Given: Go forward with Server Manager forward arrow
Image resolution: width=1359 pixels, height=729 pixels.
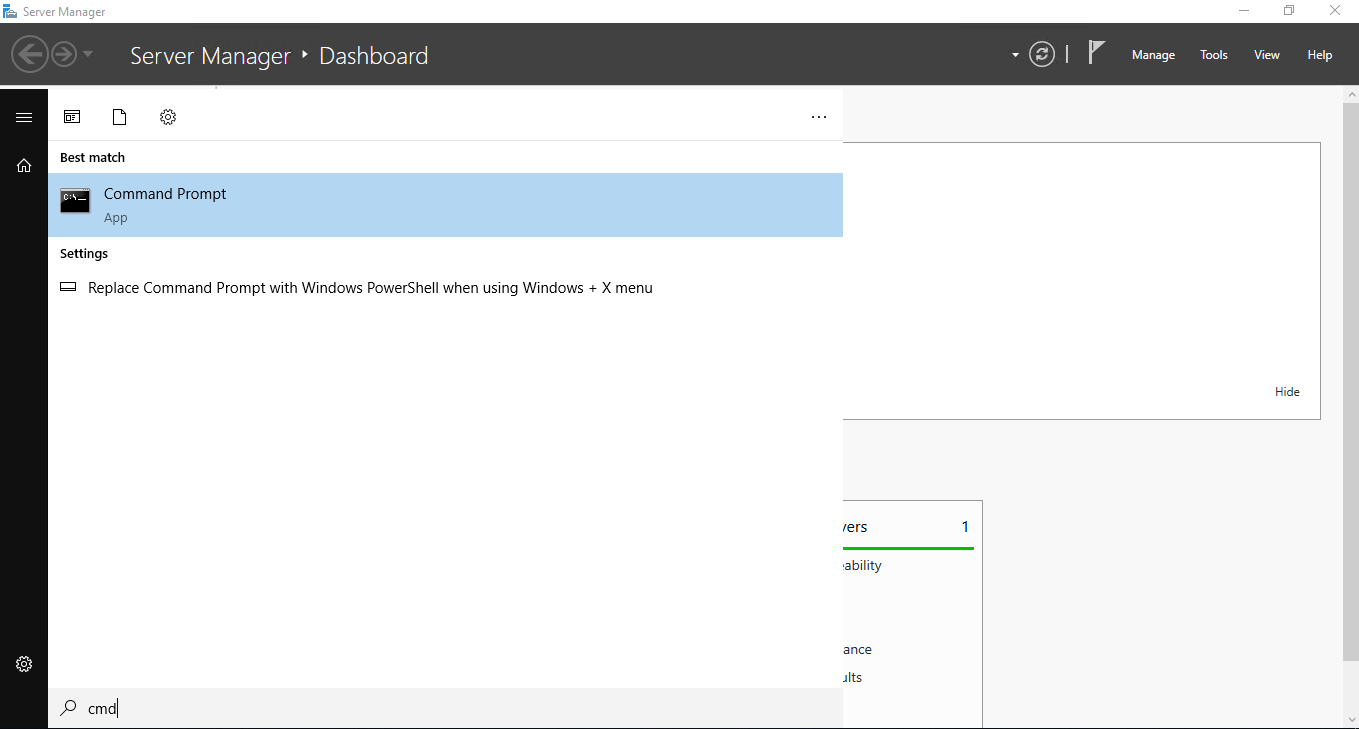Looking at the screenshot, I should [64, 54].
